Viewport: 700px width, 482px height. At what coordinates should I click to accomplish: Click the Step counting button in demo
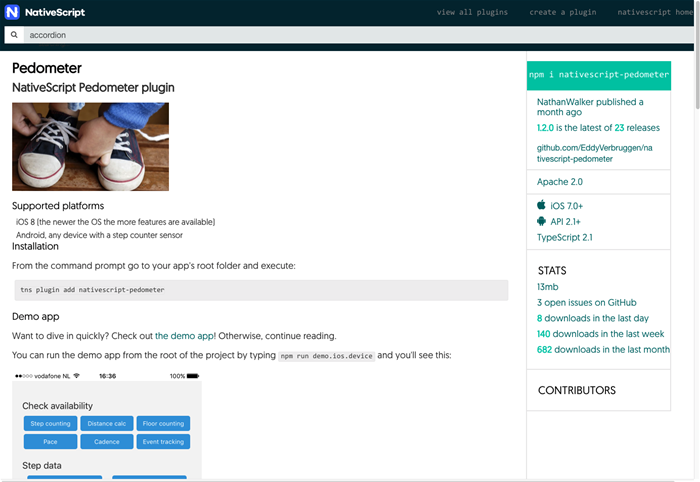click(50, 424)
